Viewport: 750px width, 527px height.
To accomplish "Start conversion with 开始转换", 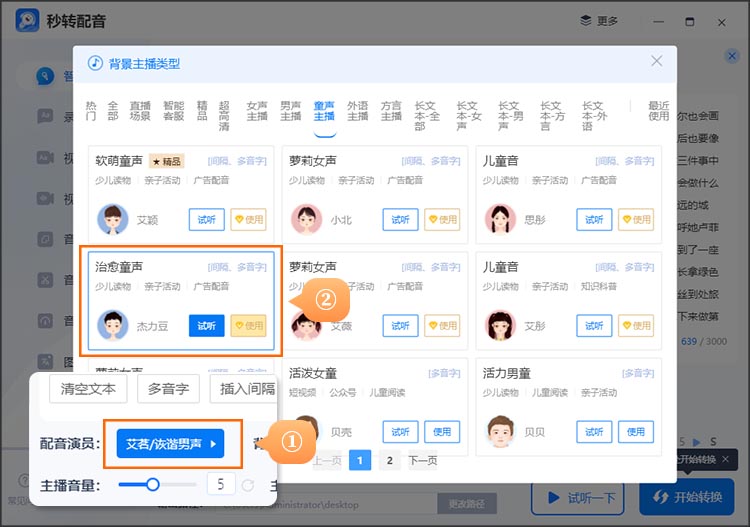I will pyautogui.click(x=686, y=497).
